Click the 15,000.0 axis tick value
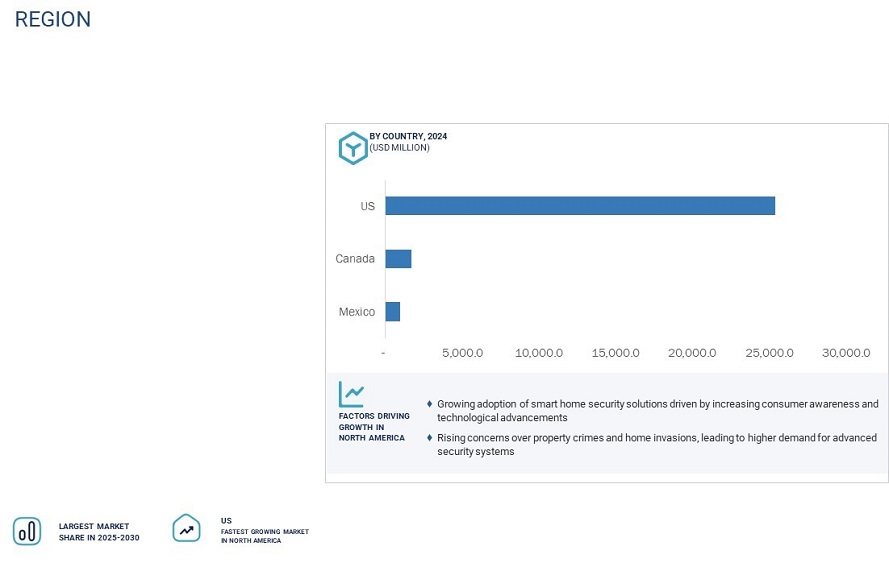Screen dimensions: 889x571 615,353
